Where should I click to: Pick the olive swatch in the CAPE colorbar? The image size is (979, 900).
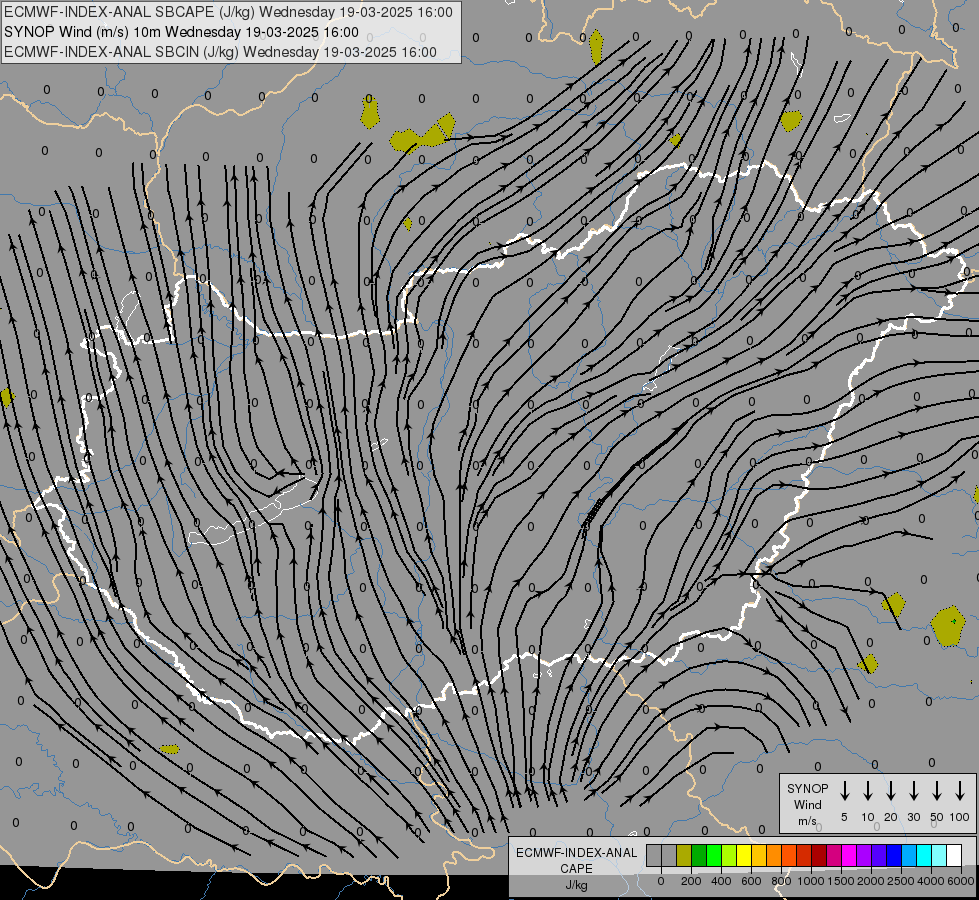(684, 855)
